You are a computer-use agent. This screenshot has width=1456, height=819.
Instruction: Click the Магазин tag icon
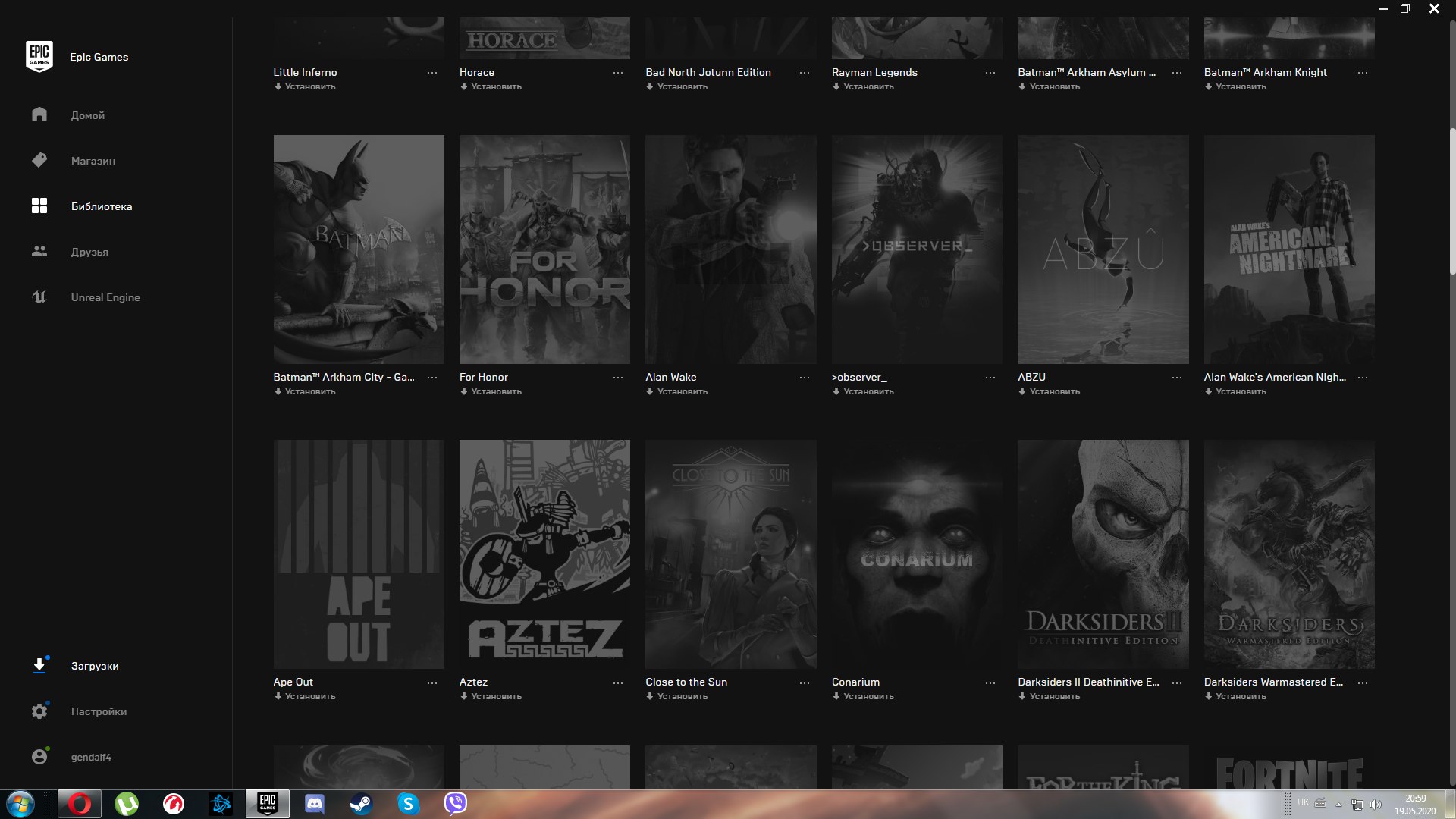[39, 160]
